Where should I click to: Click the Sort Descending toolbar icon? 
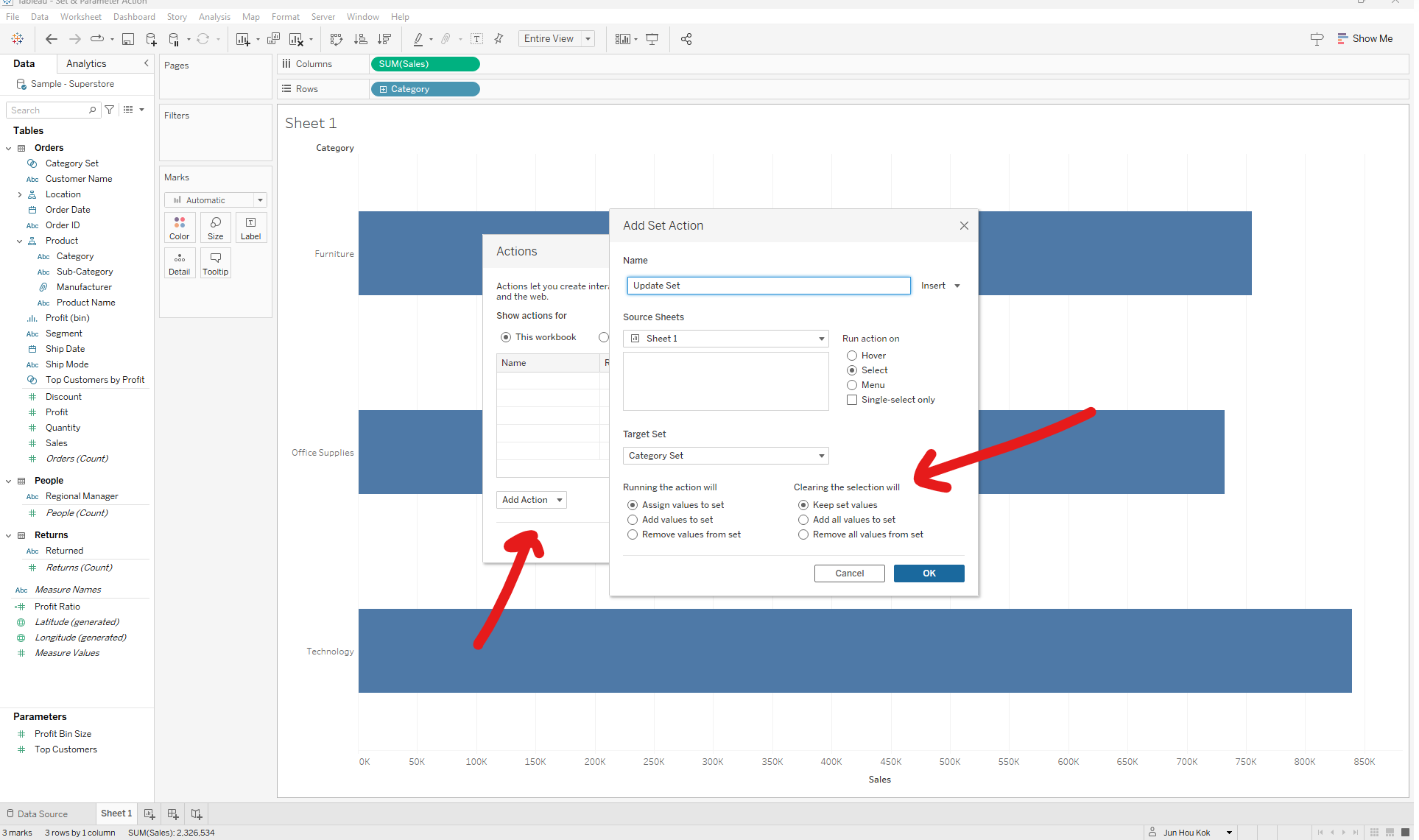384,39
